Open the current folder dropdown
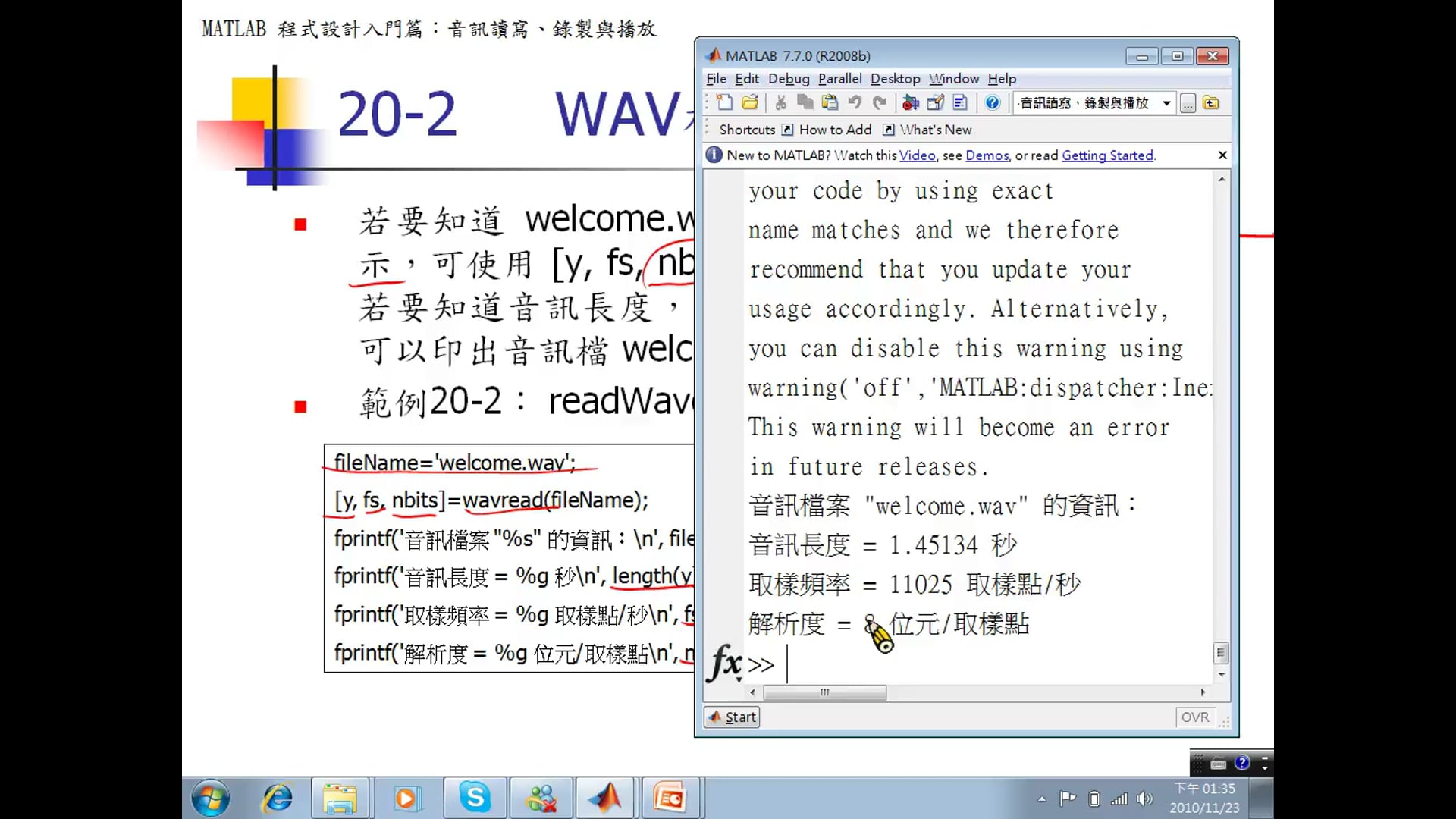 pyautogui.click(x=1166, y=102)
